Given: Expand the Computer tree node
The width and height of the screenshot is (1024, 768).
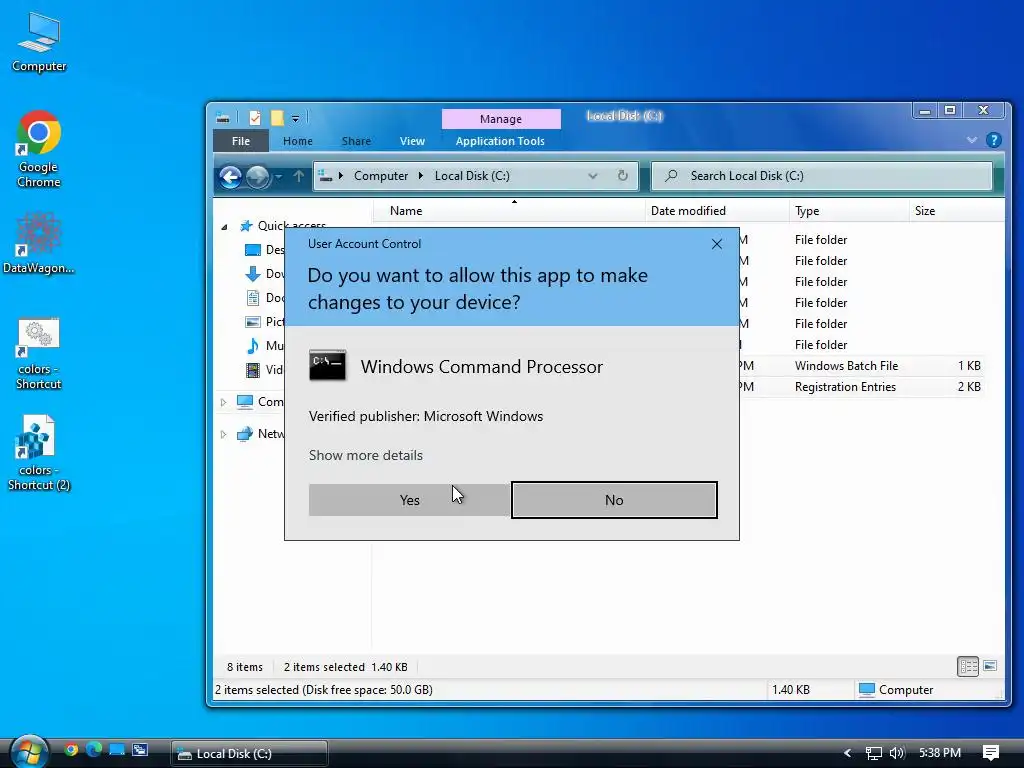Looking at the screenshot, I should (x=223, y=402).
